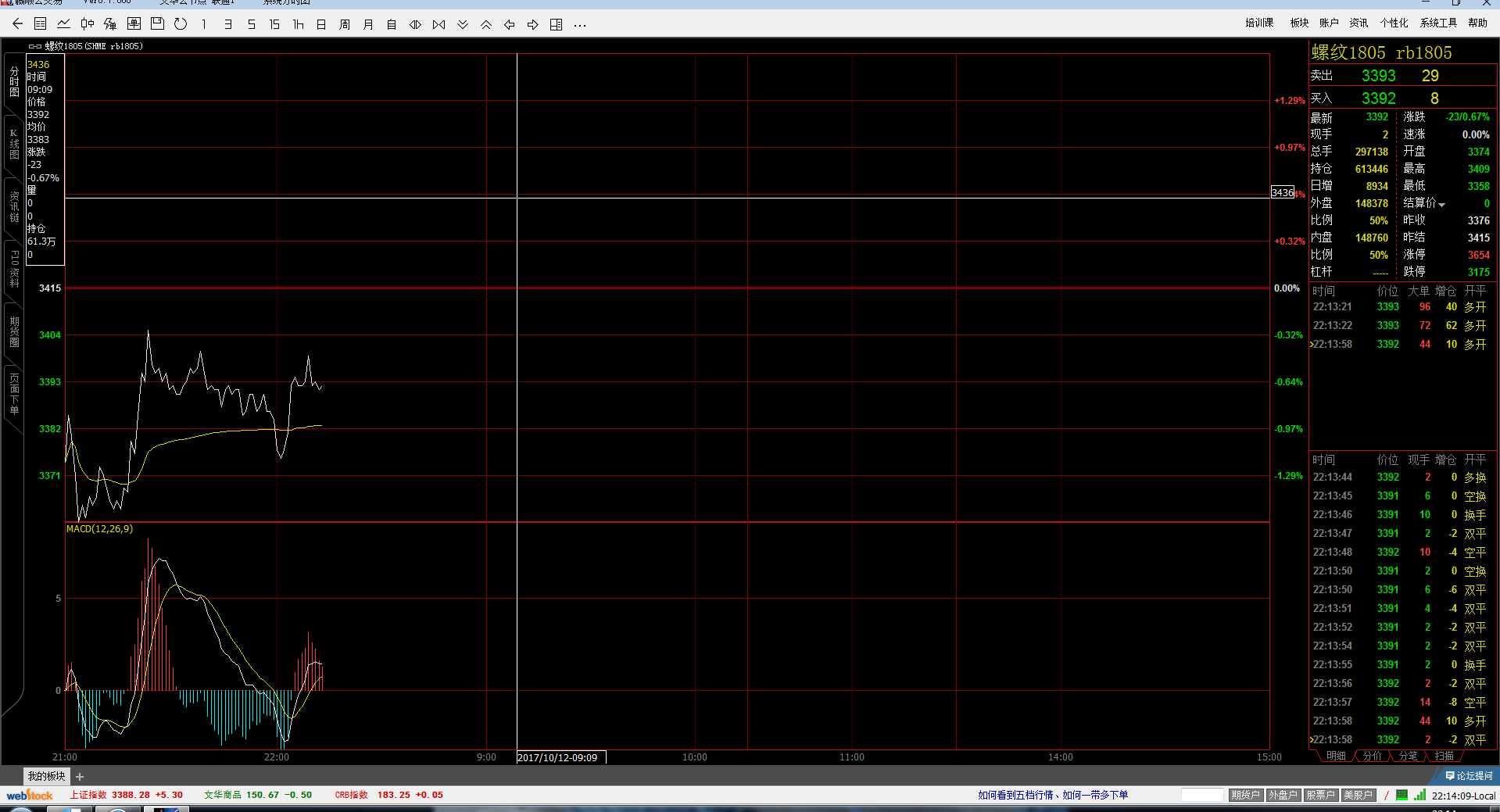Select the candlestick chart toolbar icon

point(88,24)
